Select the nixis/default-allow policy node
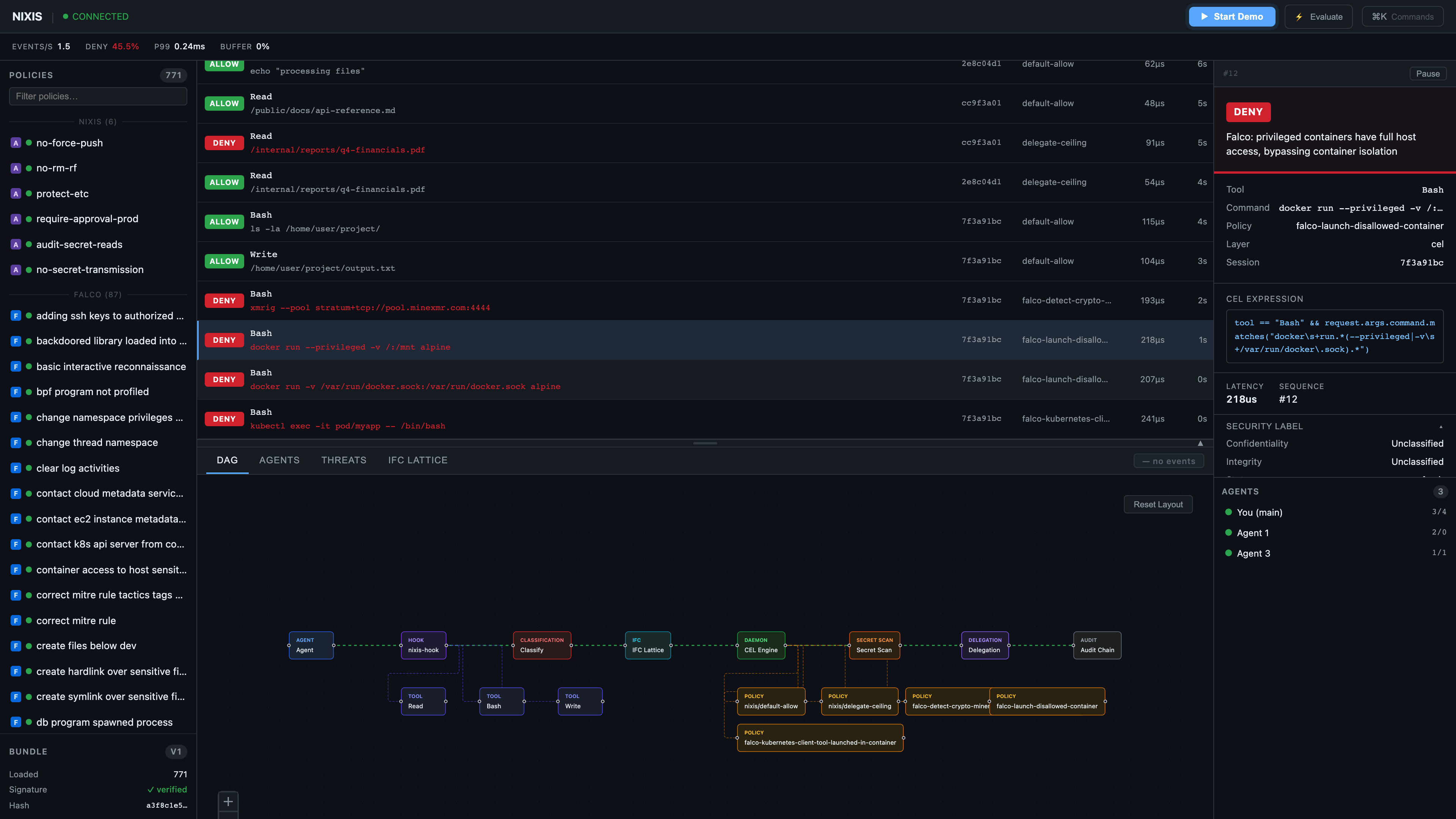The image size is (1456, 819). (x=771, y=701)
